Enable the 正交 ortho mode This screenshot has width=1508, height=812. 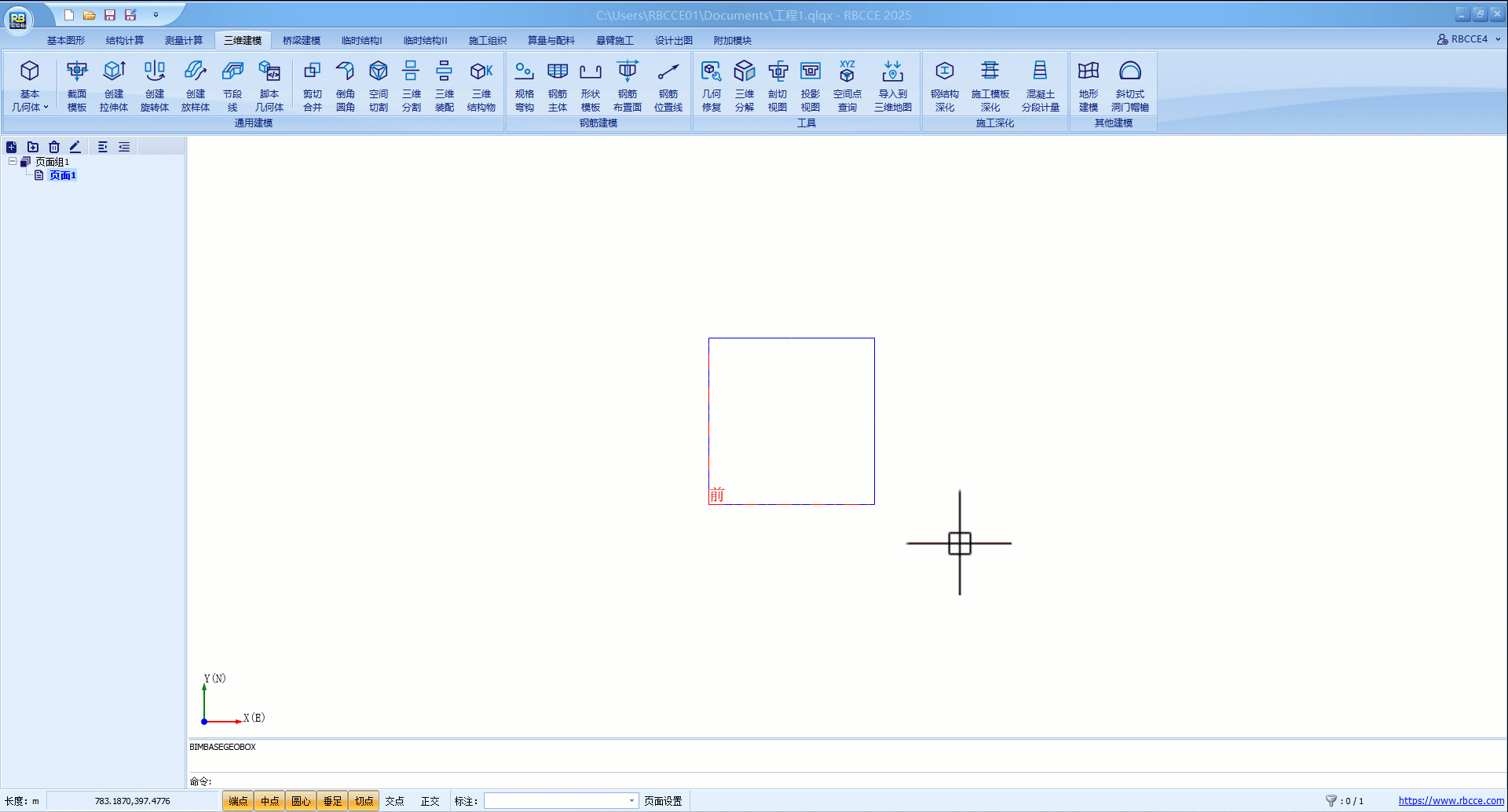pyautogui.click(x=430, y=801)
